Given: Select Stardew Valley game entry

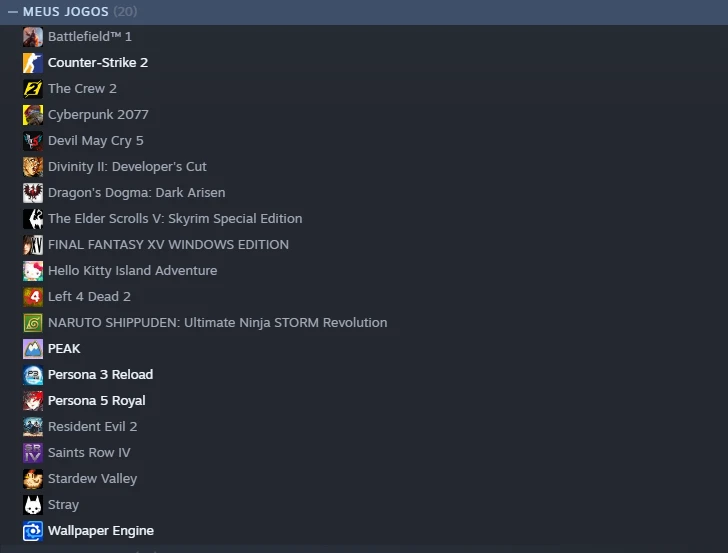Looking at the screenshot, I should (92, 479).
